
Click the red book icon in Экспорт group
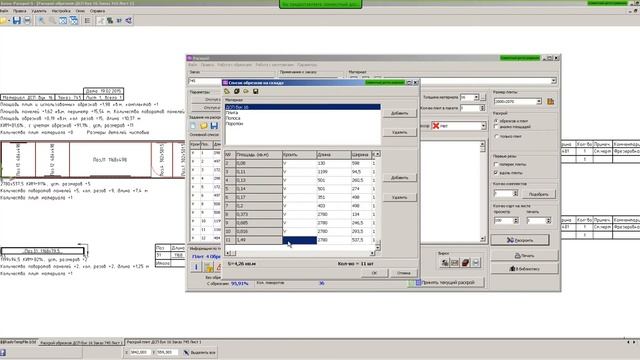pos(465,263)
